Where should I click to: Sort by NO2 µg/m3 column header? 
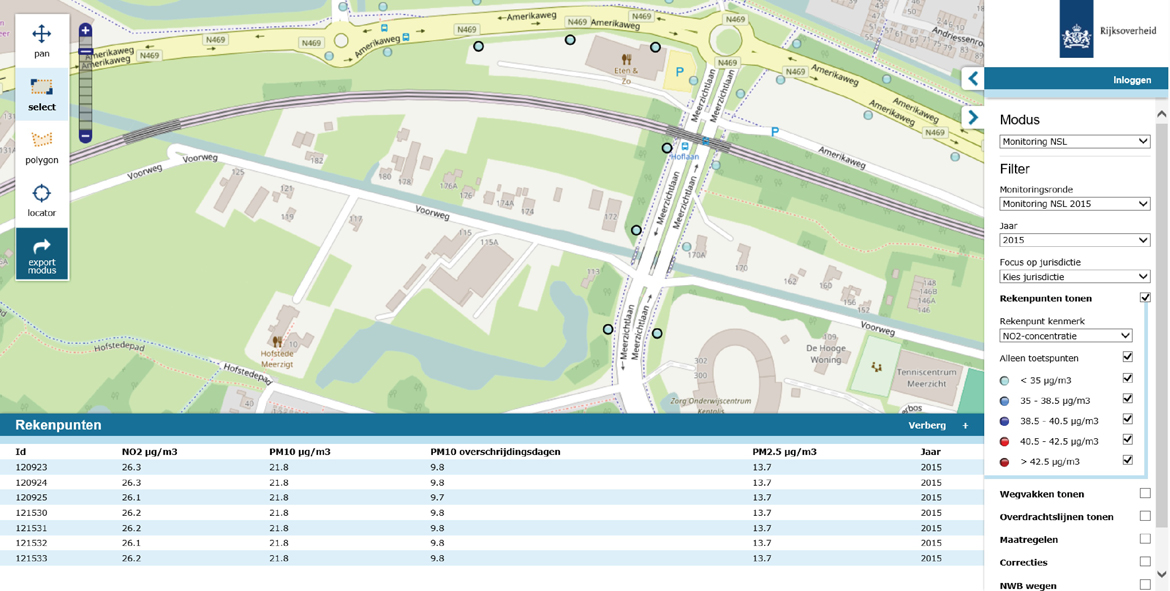point(149,452)
